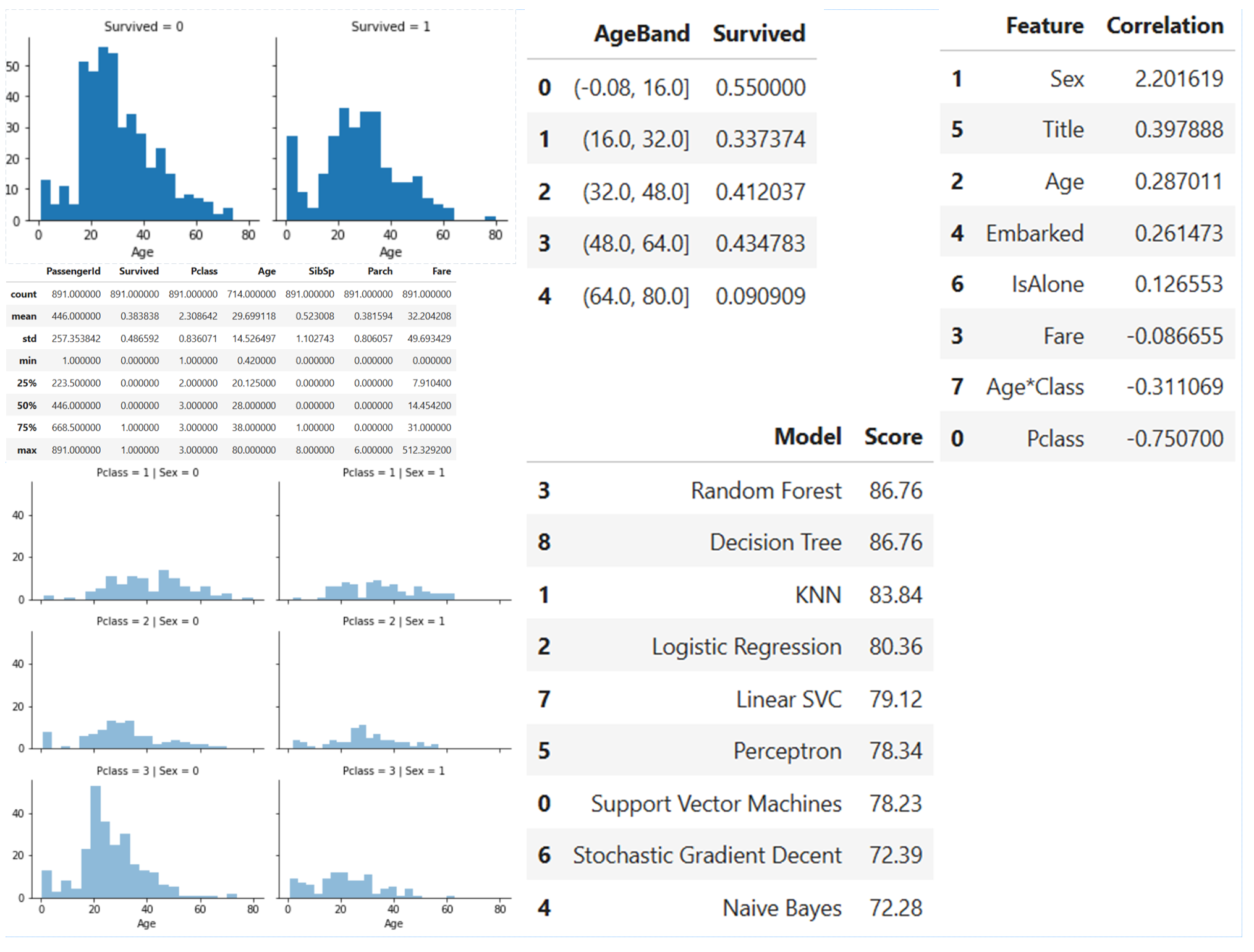The height and width of the screenshot is (952, 1254).
Task: Select the Naive Bayes model name
Action: coord(782,908)
